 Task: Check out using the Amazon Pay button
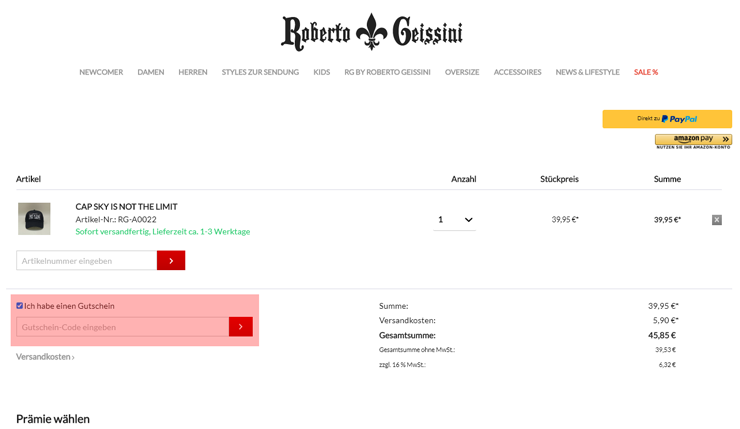coord(693,141)
